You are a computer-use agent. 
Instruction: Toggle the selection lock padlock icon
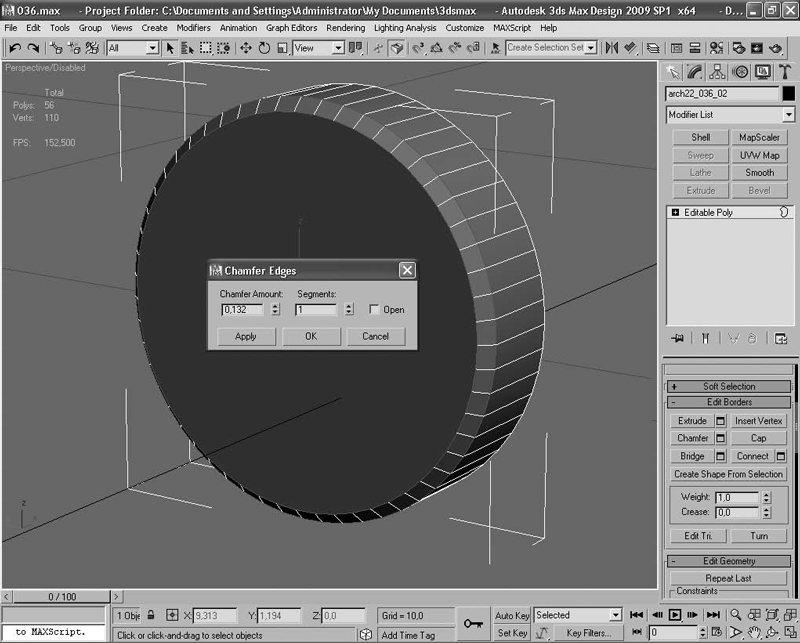click(x=151, y=616)
